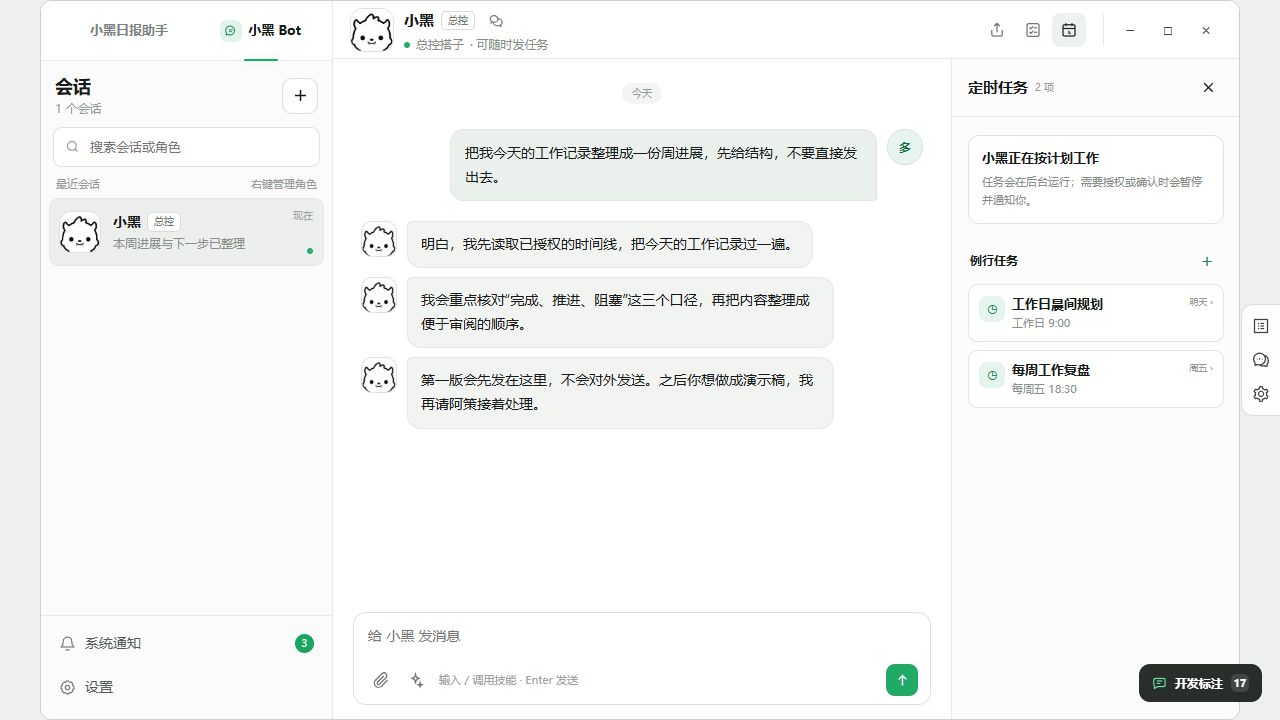Viewport: 1280px width, 720px height.
Task: Click the 小黑正在按计划工作 status card
Action: 1096,179
